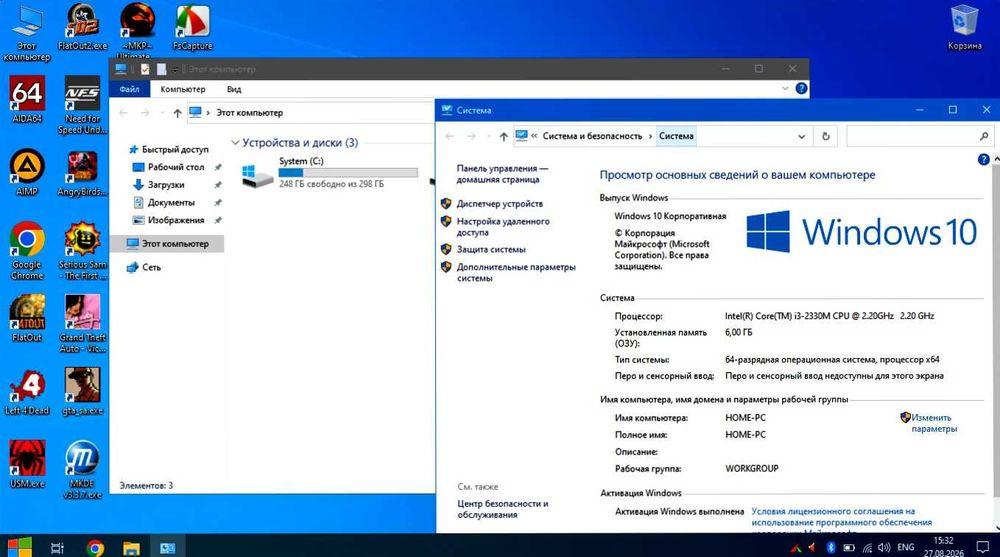This screenshot has width=1000, height=557.
Task: Click Система и безопасность breadcrumb
Action: 592,136
